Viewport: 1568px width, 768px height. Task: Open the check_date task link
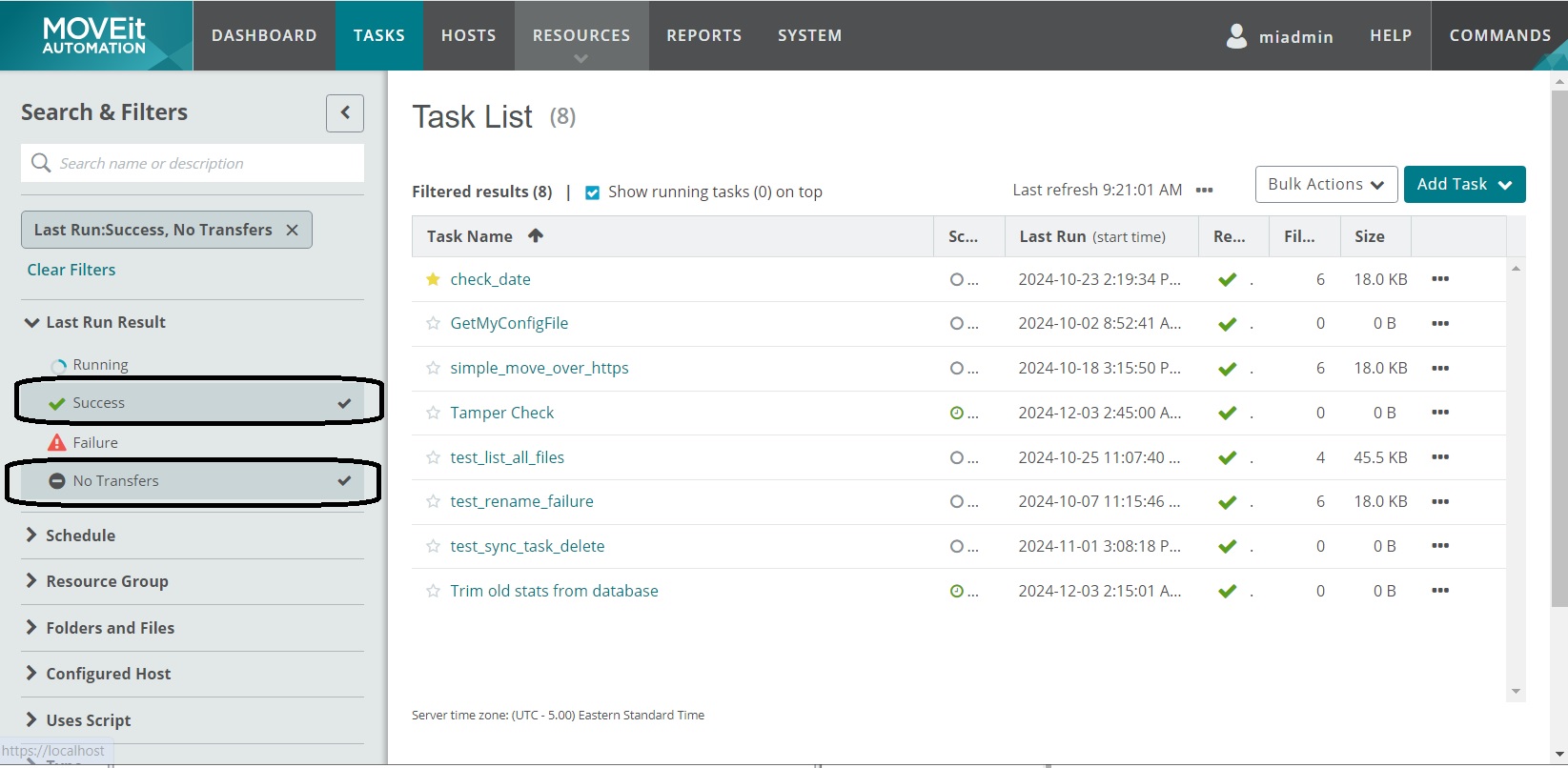[x=490, y=279]
